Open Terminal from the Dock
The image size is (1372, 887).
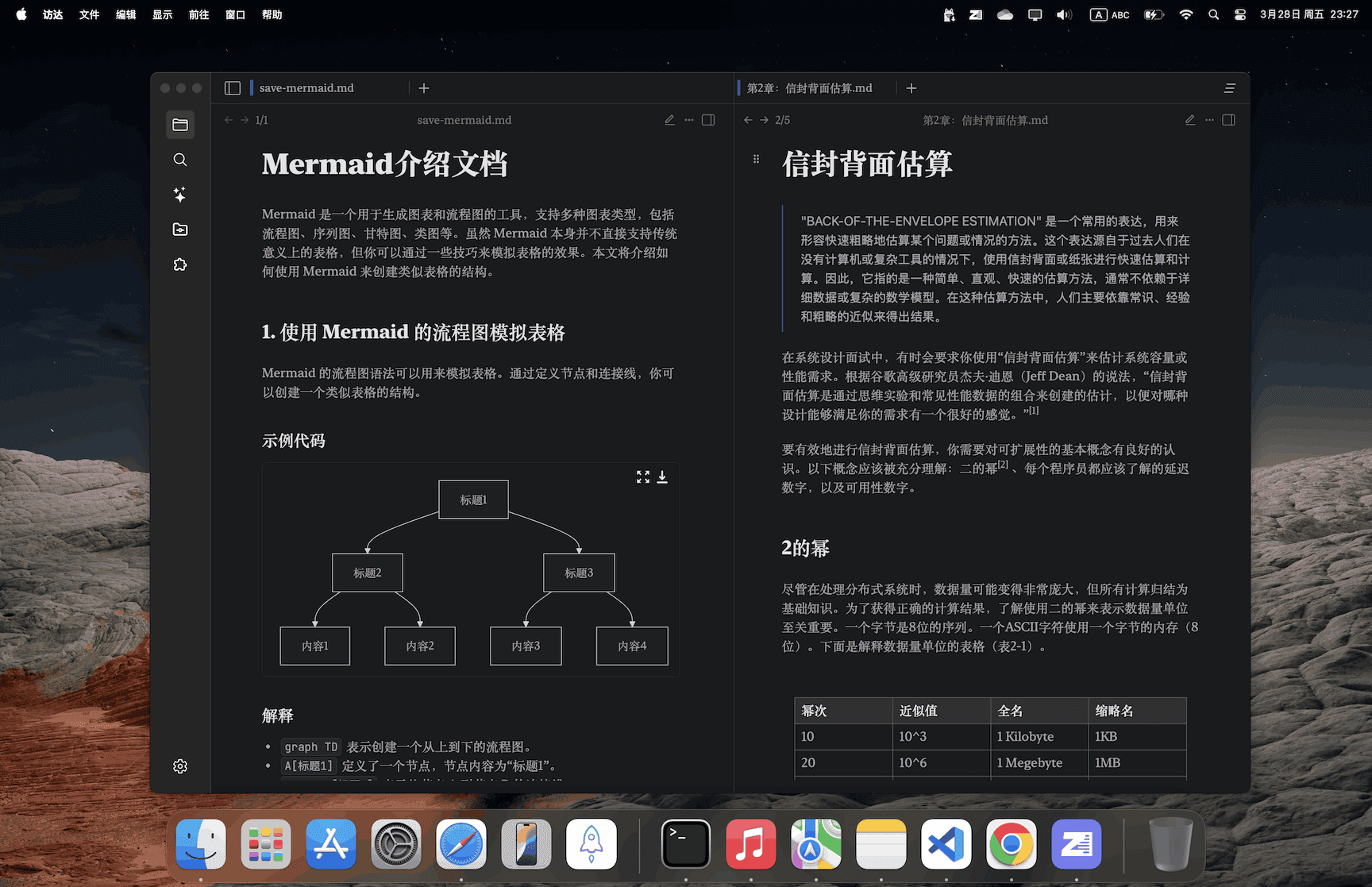coord(686,844)
